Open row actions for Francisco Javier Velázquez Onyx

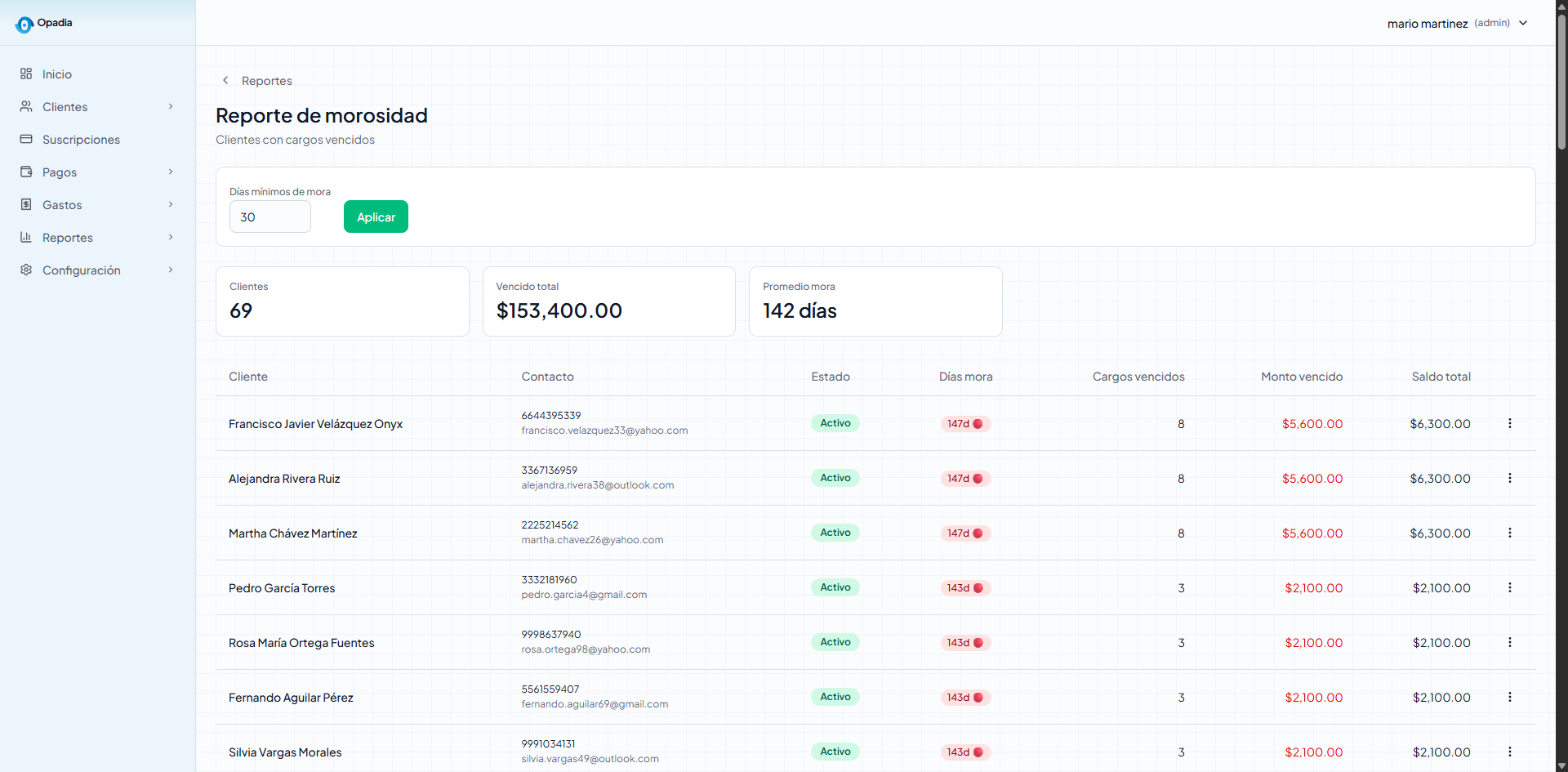click(1509, 423)
